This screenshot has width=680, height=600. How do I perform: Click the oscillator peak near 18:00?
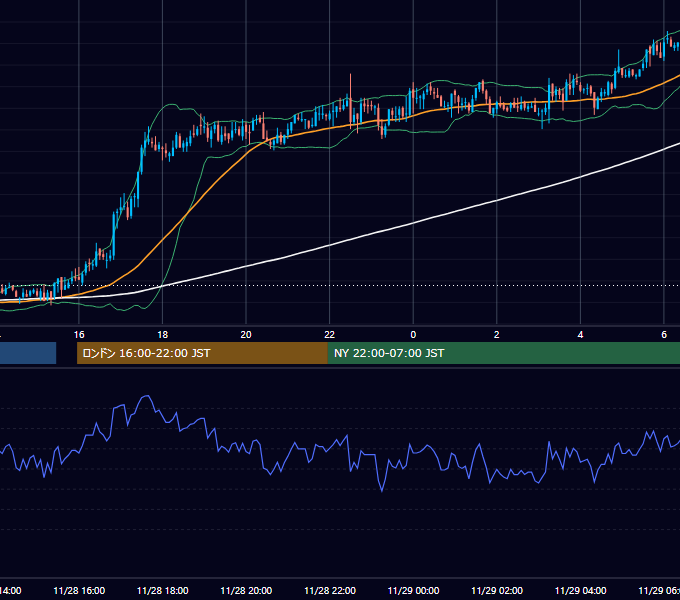pyautogui.click(x=147, y=396)
